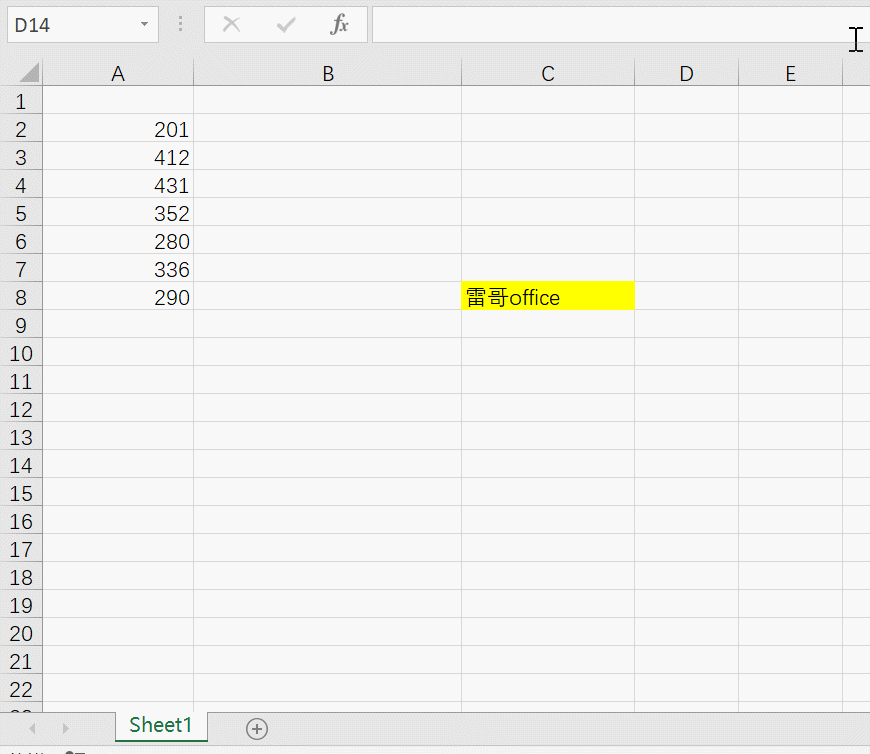Click the formula bar options dots handle

coord(180,24)
